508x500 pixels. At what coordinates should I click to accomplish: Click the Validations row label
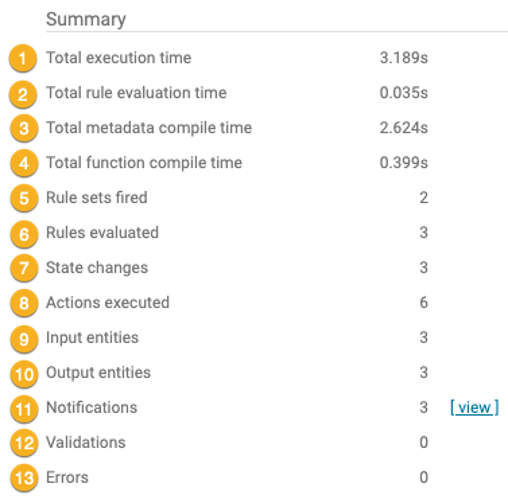click(86, 442)
